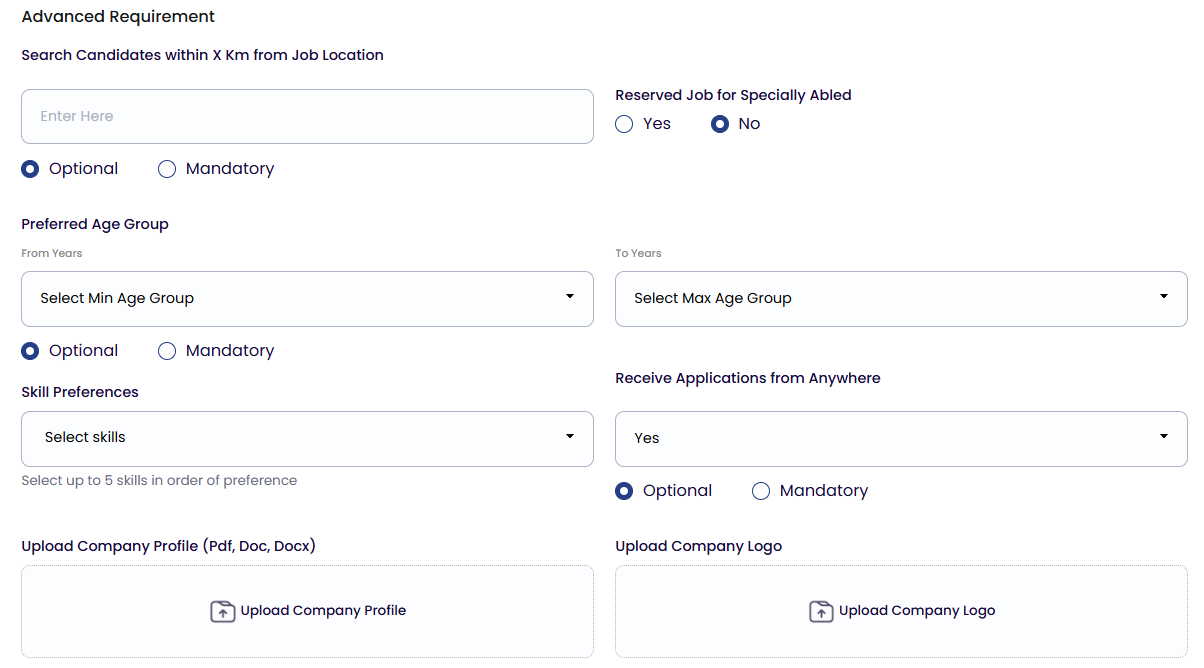The height and width of the screenshot is (668, 1204).
Task: Mark Preferred Age Group as Mandatory
Action: pyautogui.click(x=168, y=351)
